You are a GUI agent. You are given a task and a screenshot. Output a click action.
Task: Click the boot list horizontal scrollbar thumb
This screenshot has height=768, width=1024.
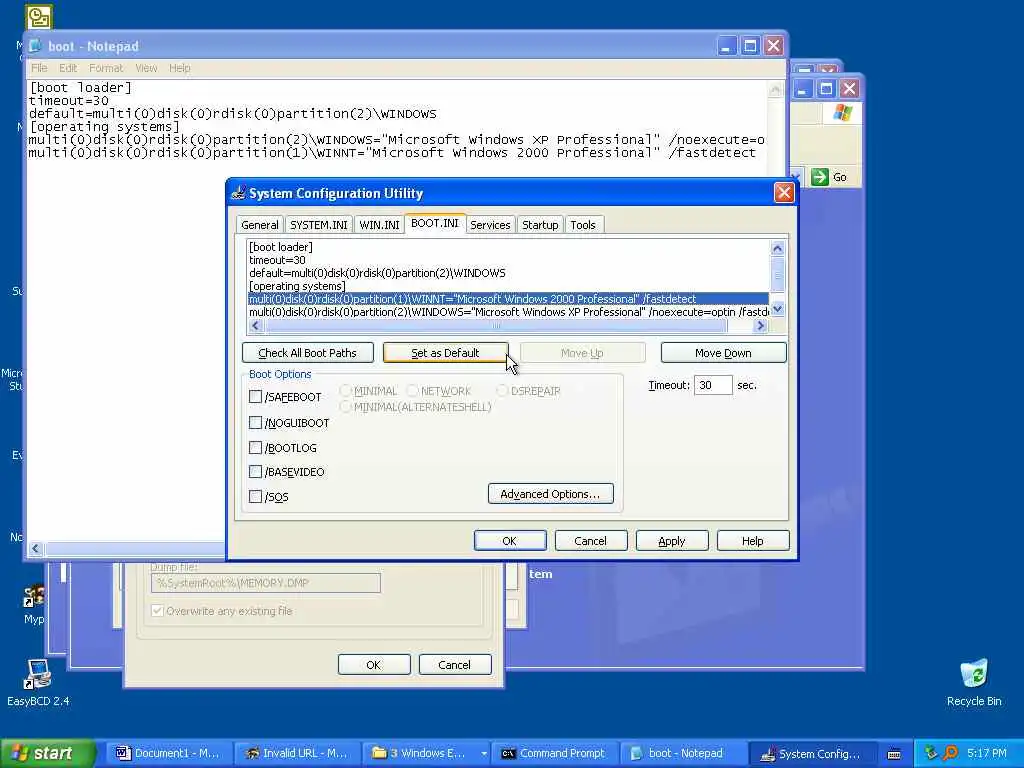click(x=495, y=325)
